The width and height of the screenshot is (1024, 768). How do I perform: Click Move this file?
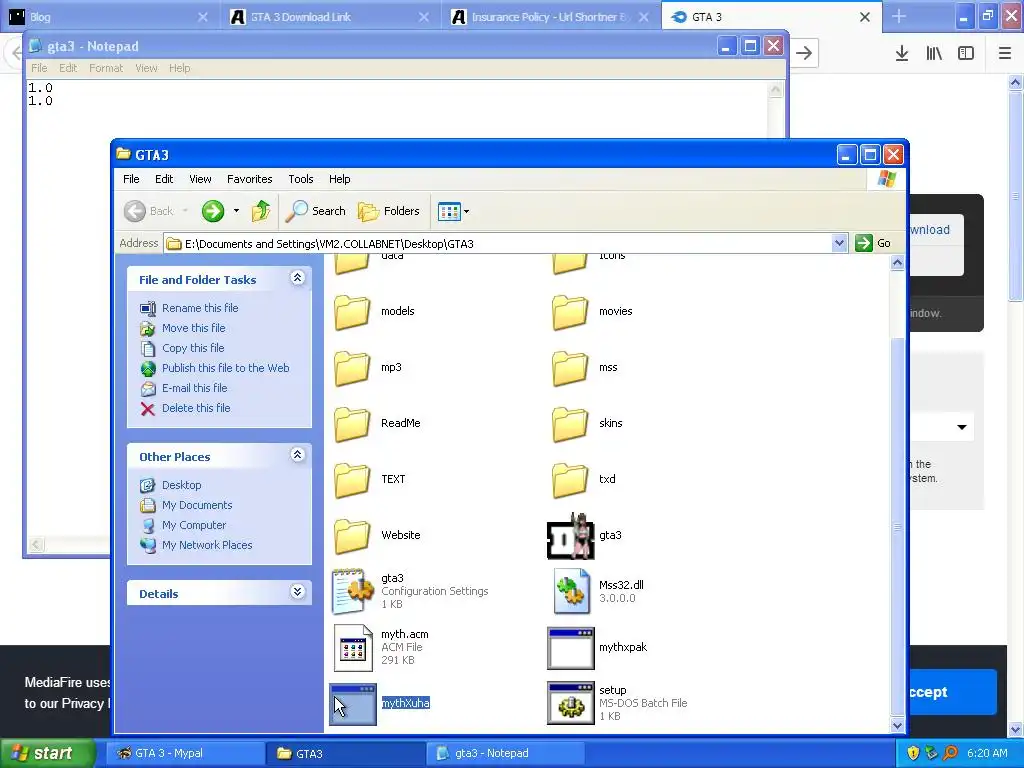point(193,328)
